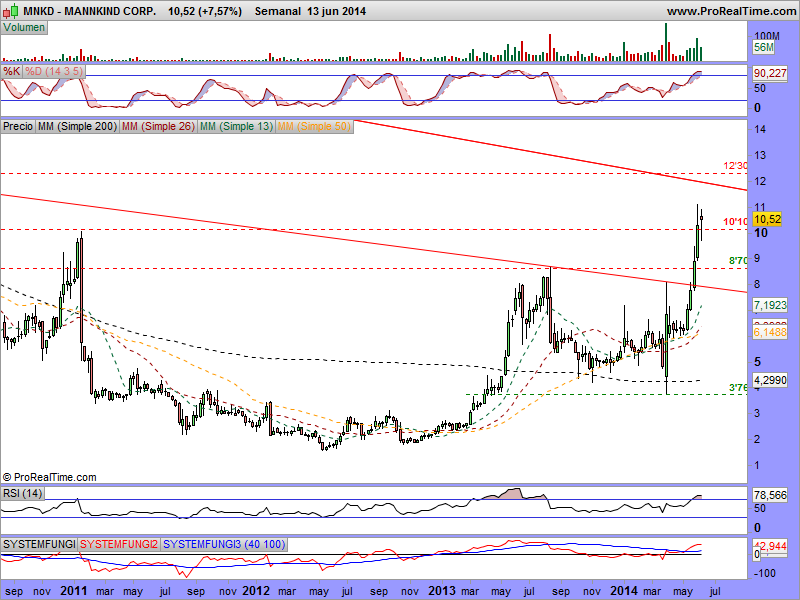Select the green 3'76 support label
This screenshot has width=800, height=600.
coord(738,388)
